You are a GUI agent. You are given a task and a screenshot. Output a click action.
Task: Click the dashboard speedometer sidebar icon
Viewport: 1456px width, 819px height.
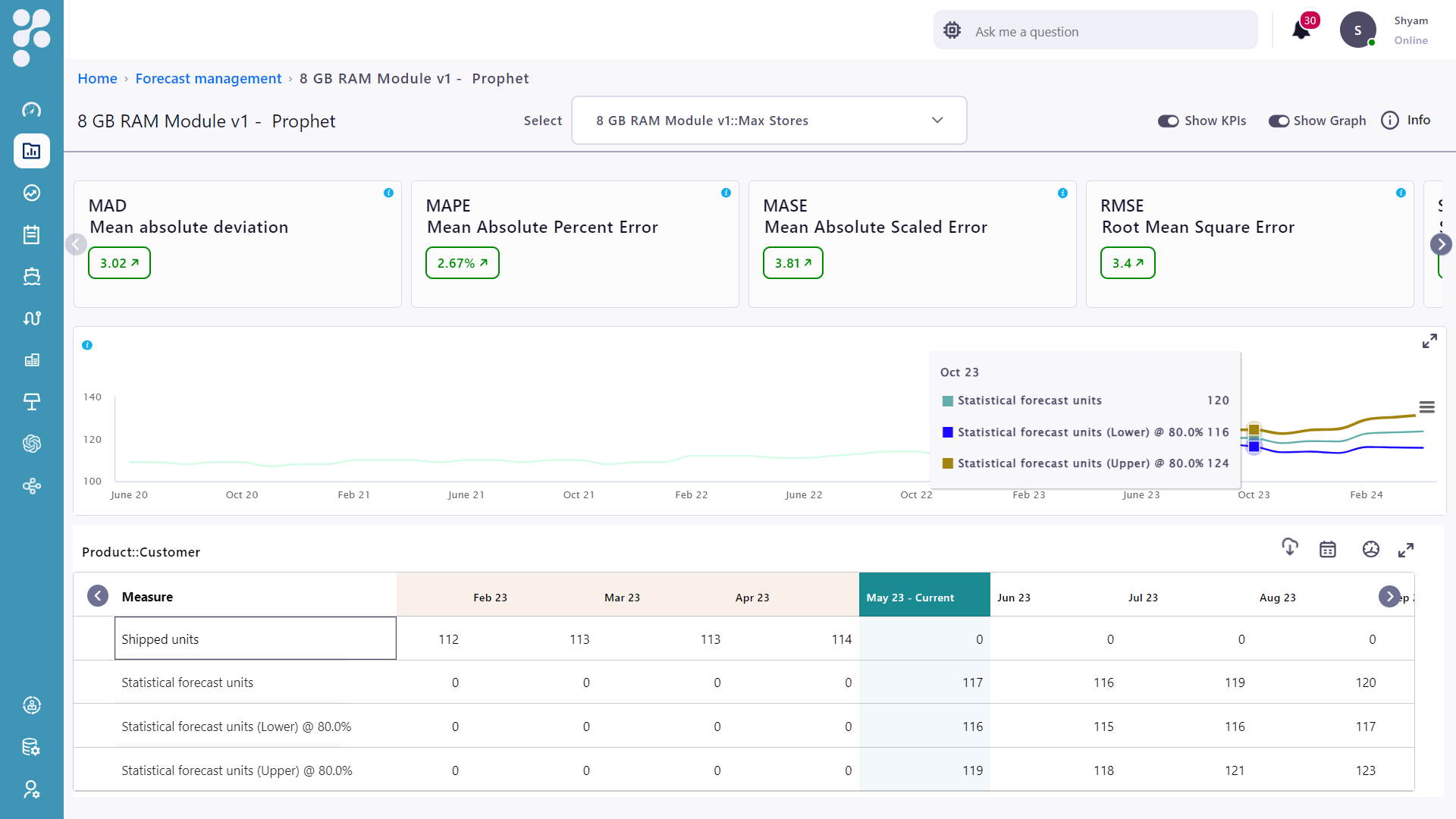click(31, 110)
